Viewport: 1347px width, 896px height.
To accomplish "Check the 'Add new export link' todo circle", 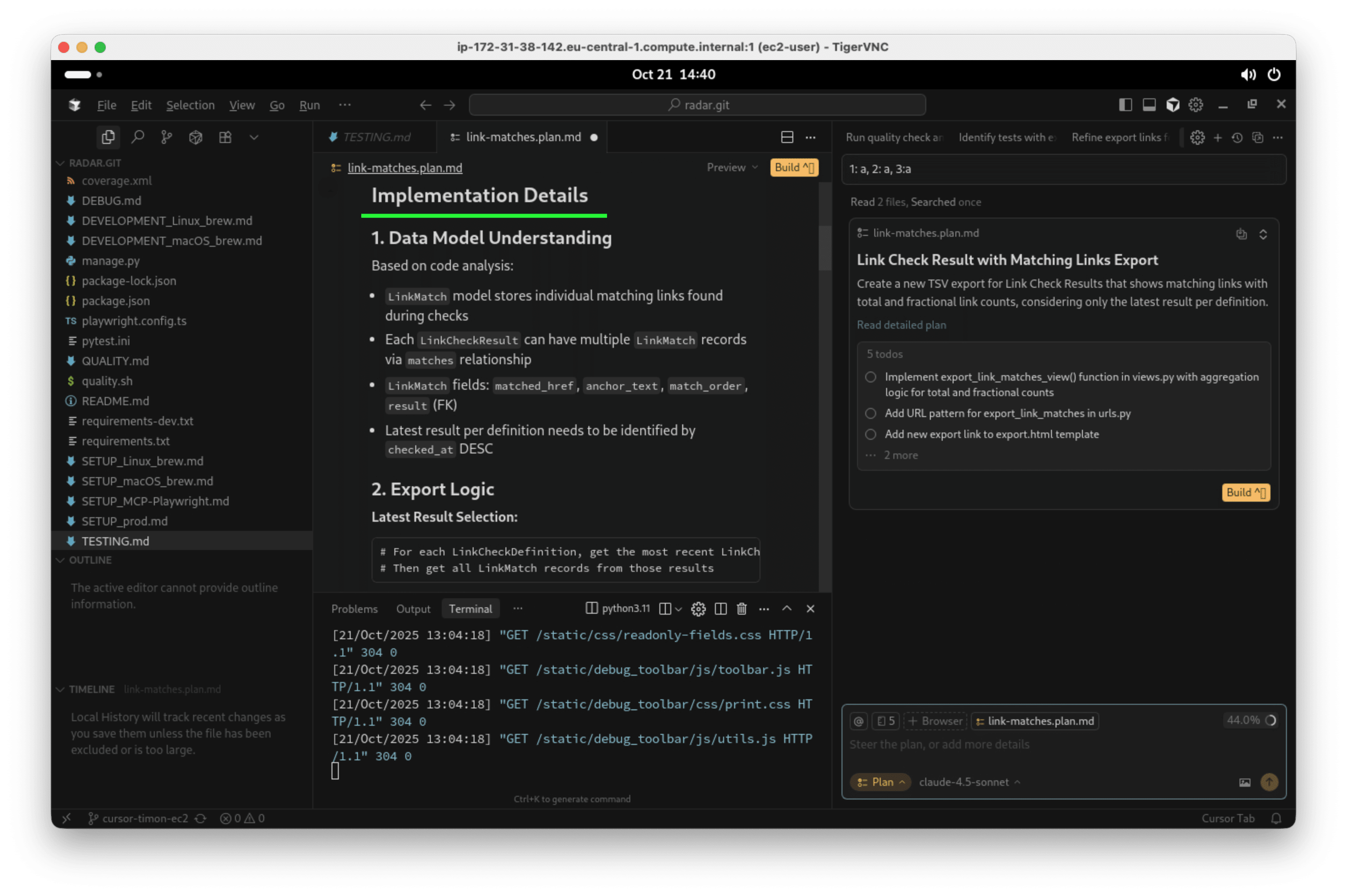I will coord(870,434).
